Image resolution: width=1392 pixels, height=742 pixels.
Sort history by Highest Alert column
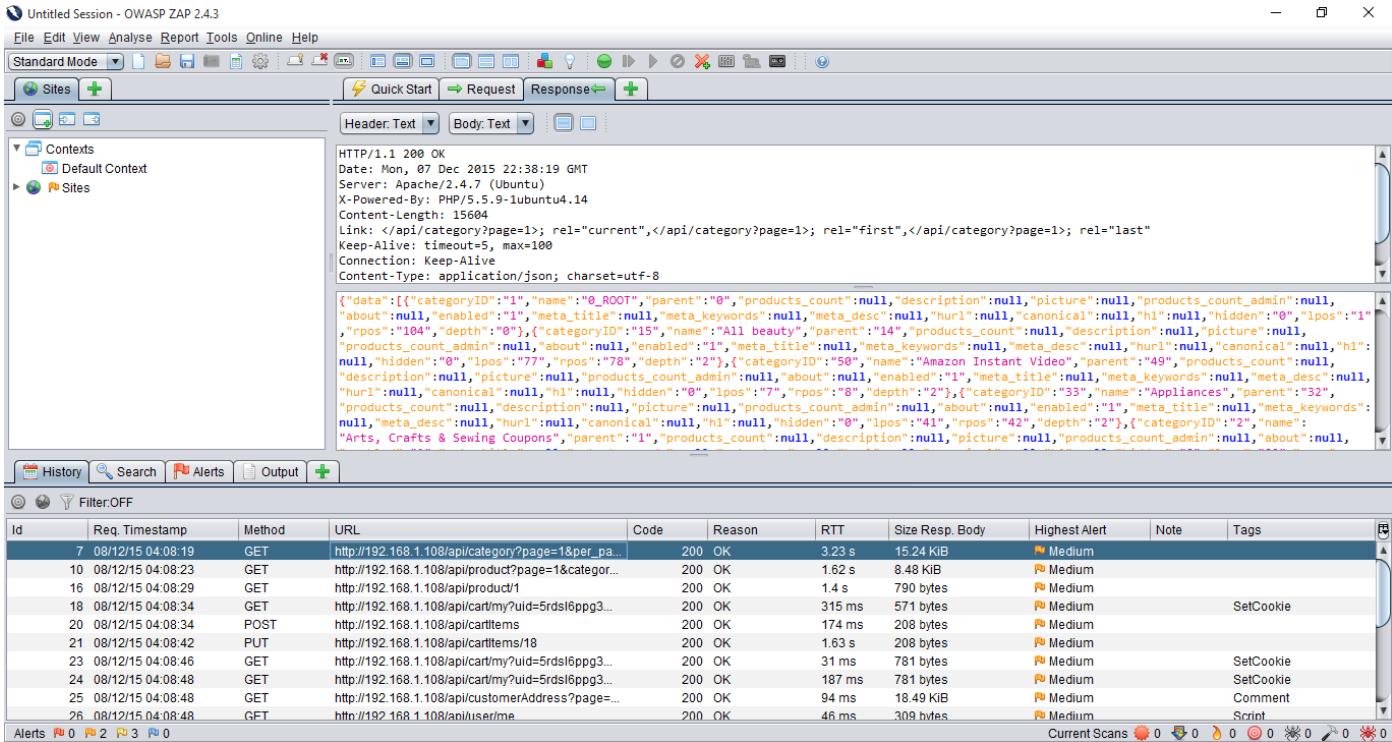[x=1089, y=530]
